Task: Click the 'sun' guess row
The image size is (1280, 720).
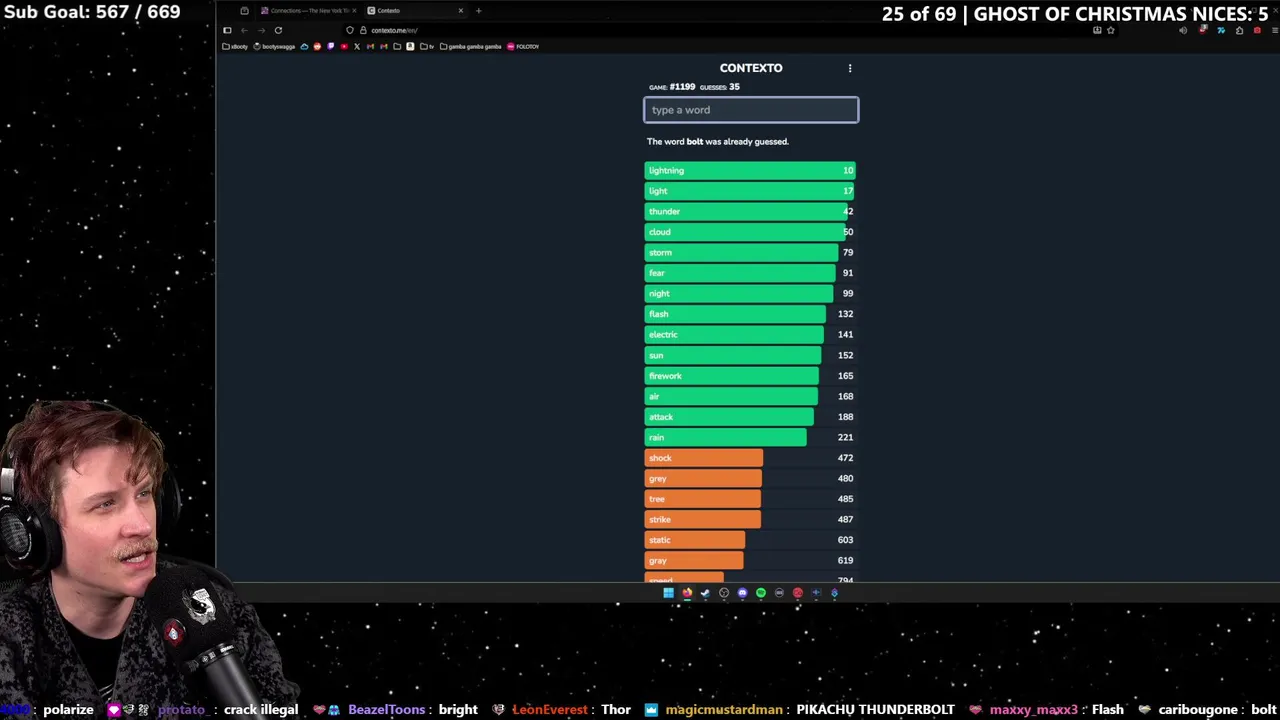Action: [750, 355]
